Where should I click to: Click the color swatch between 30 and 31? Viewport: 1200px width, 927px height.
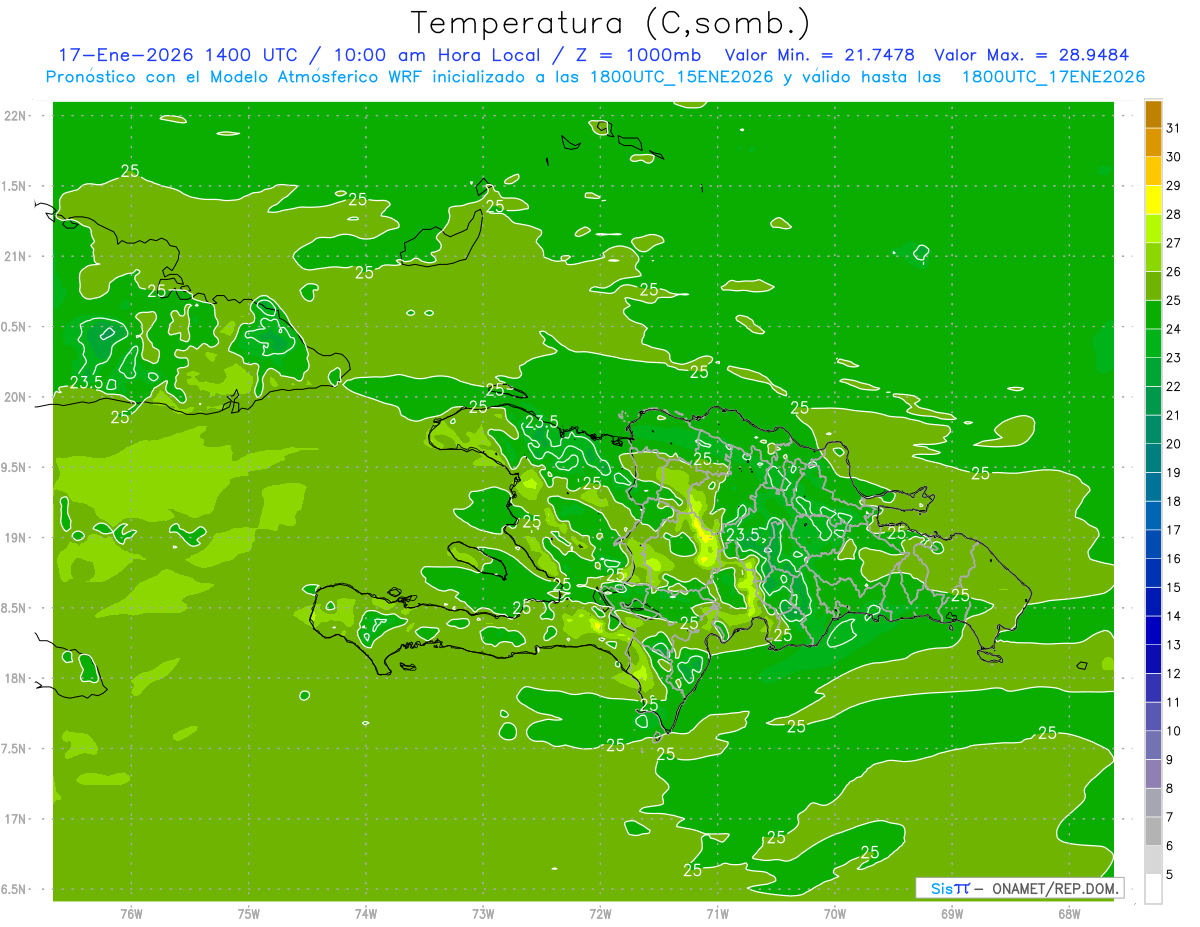point(1153,143)
